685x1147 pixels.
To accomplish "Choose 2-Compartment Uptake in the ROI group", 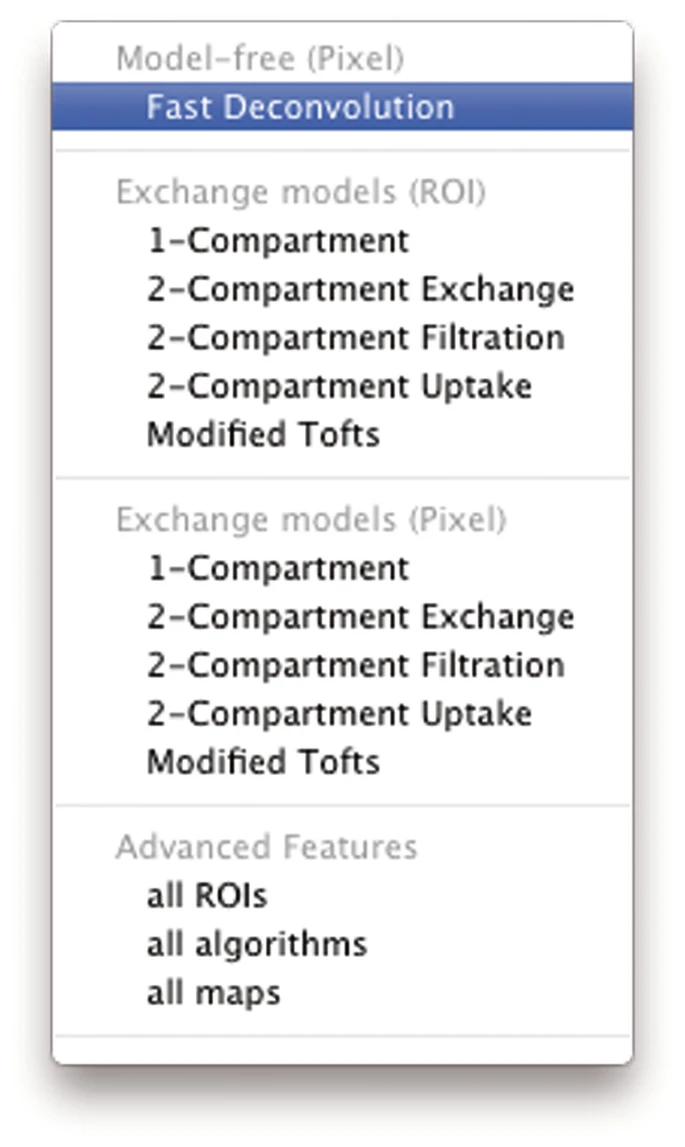I will 339,386.
